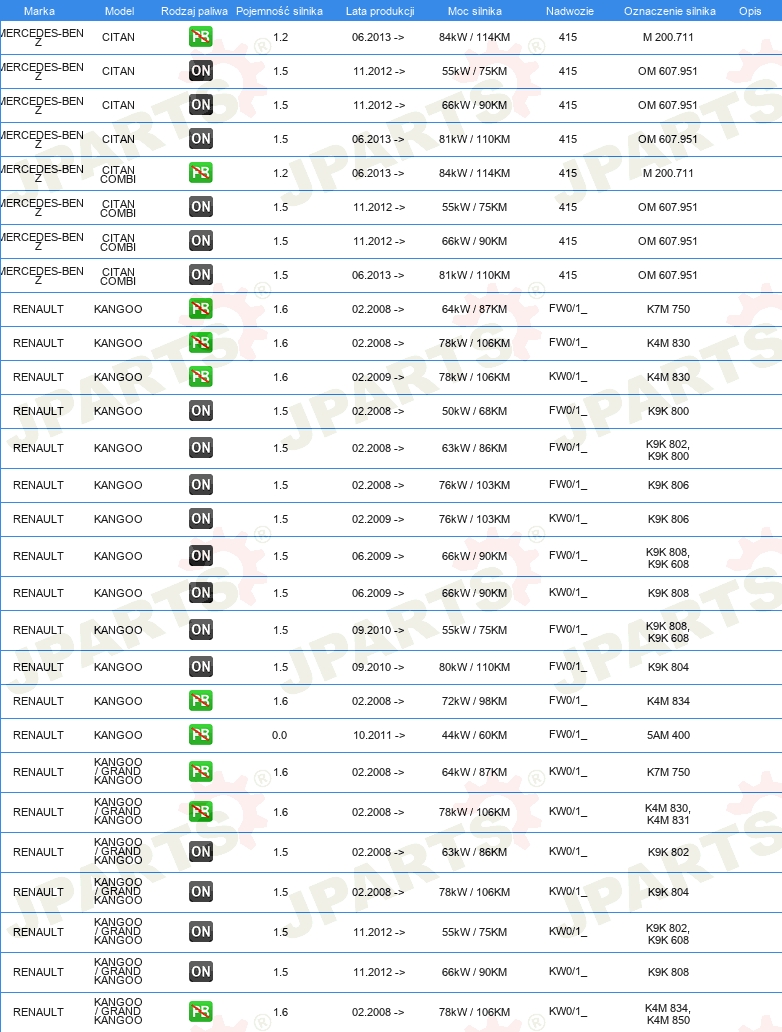Click the Rodzaj paliwa column header
Screen dimensions: 782x1032
194,11
